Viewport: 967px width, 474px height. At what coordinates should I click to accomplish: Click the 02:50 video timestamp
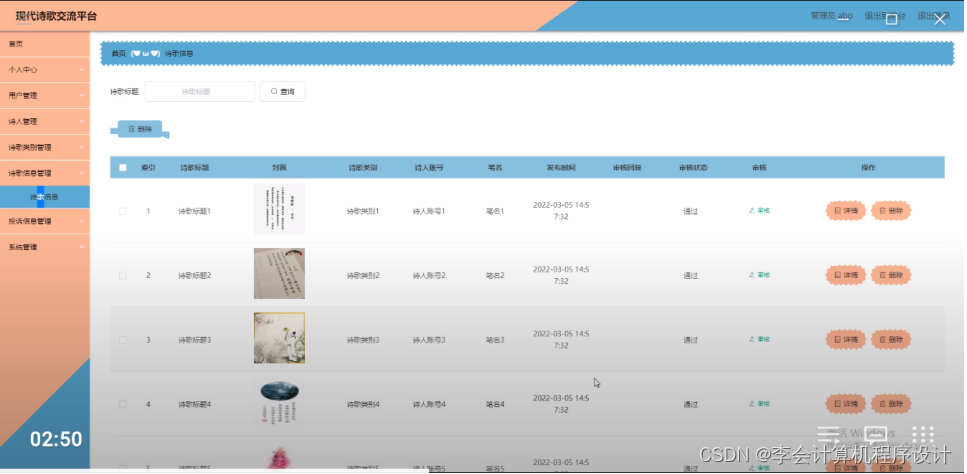[x=56, y=439]
